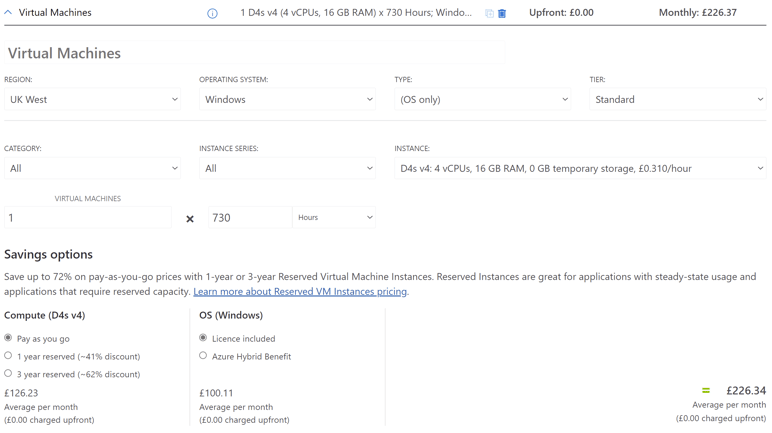This screenshot has height=433, width=772.
Task: Open the Operating System dropdown
Action: pyautogui.click(x=288, y=100)
